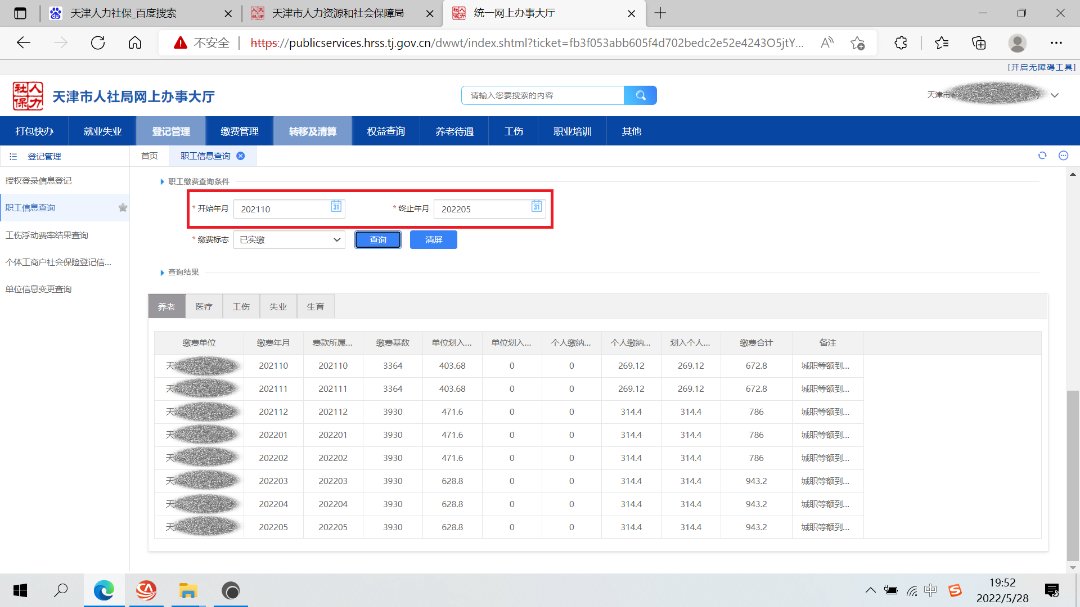Open the more options circle icon
This screenshot has width=1080, height=607.
pyautogui.click(x=1063, y=156)
